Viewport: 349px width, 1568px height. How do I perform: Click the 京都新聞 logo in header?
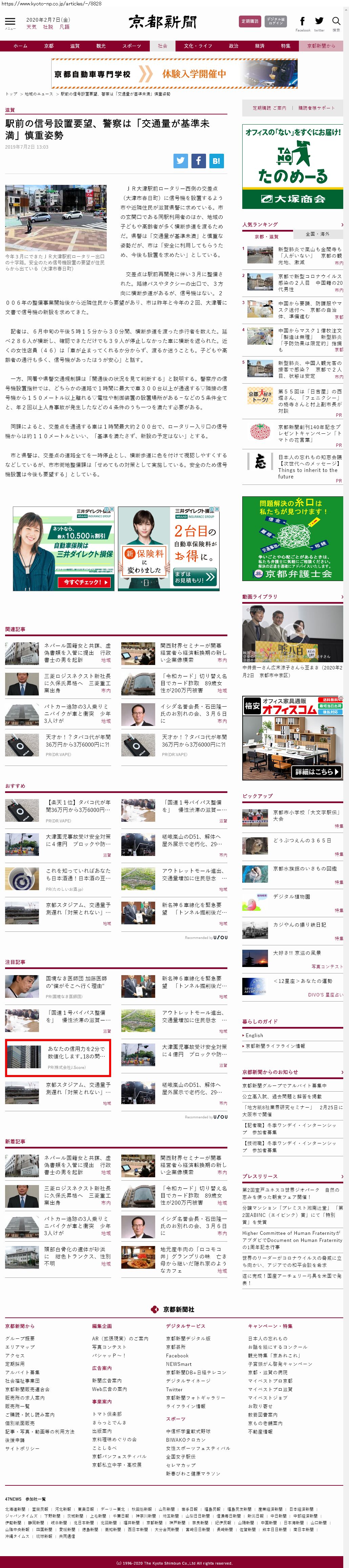point(163,23)
